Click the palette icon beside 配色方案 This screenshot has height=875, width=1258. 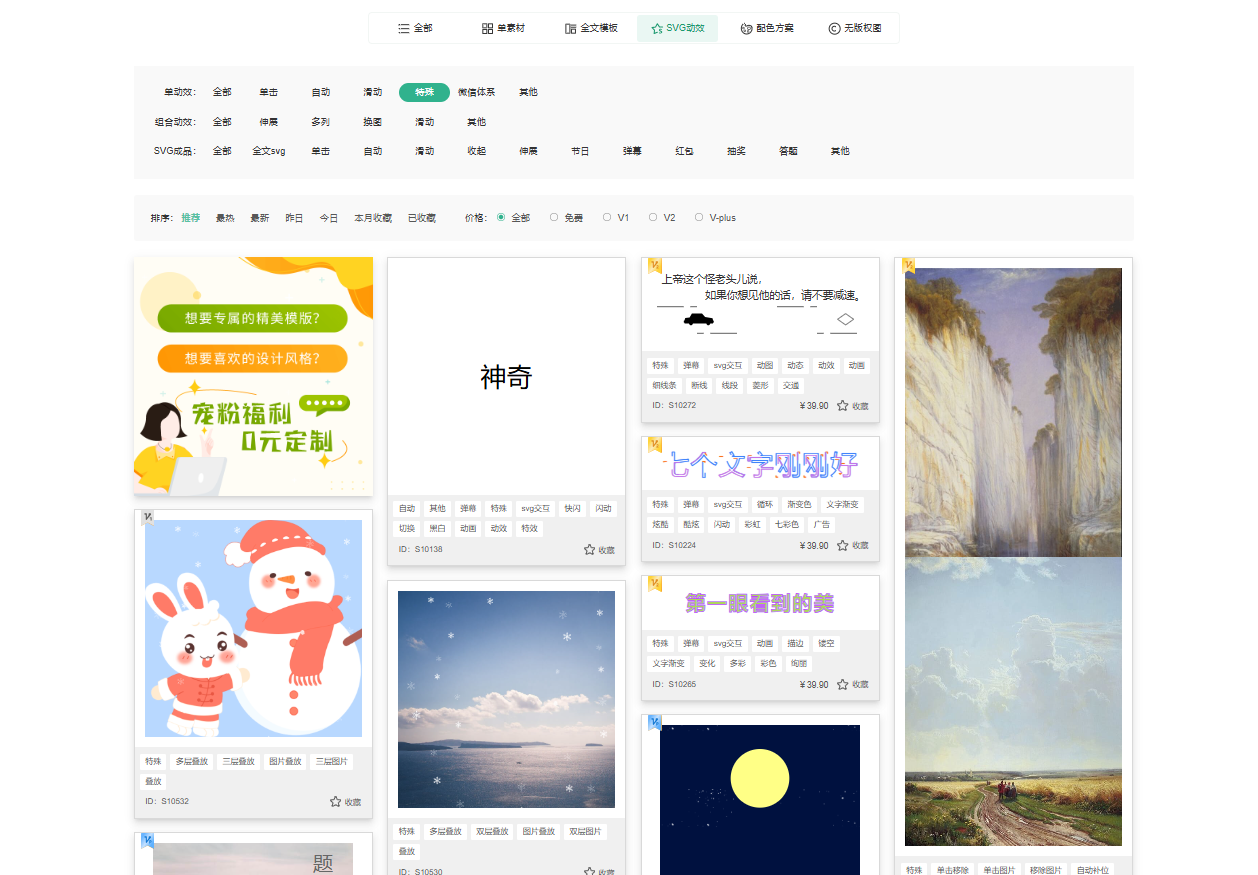coord(744,28)
